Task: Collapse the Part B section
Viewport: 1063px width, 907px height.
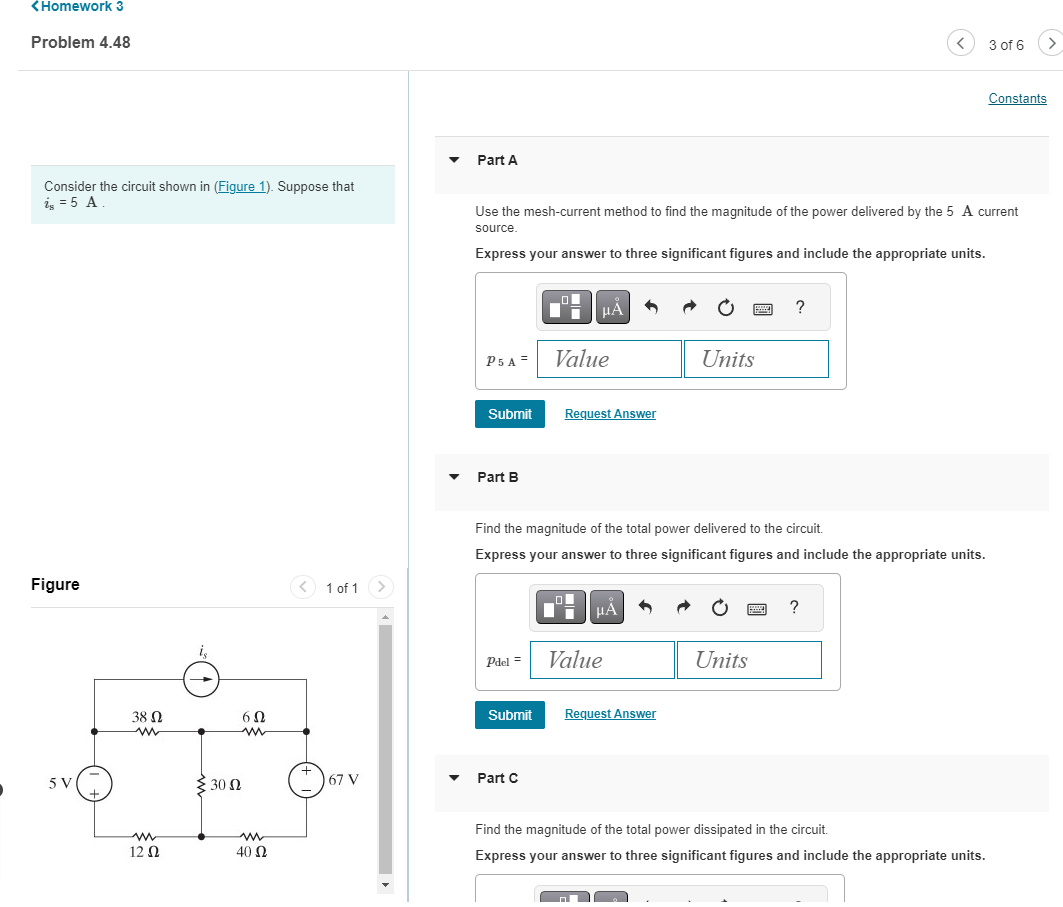Action: 453,477
